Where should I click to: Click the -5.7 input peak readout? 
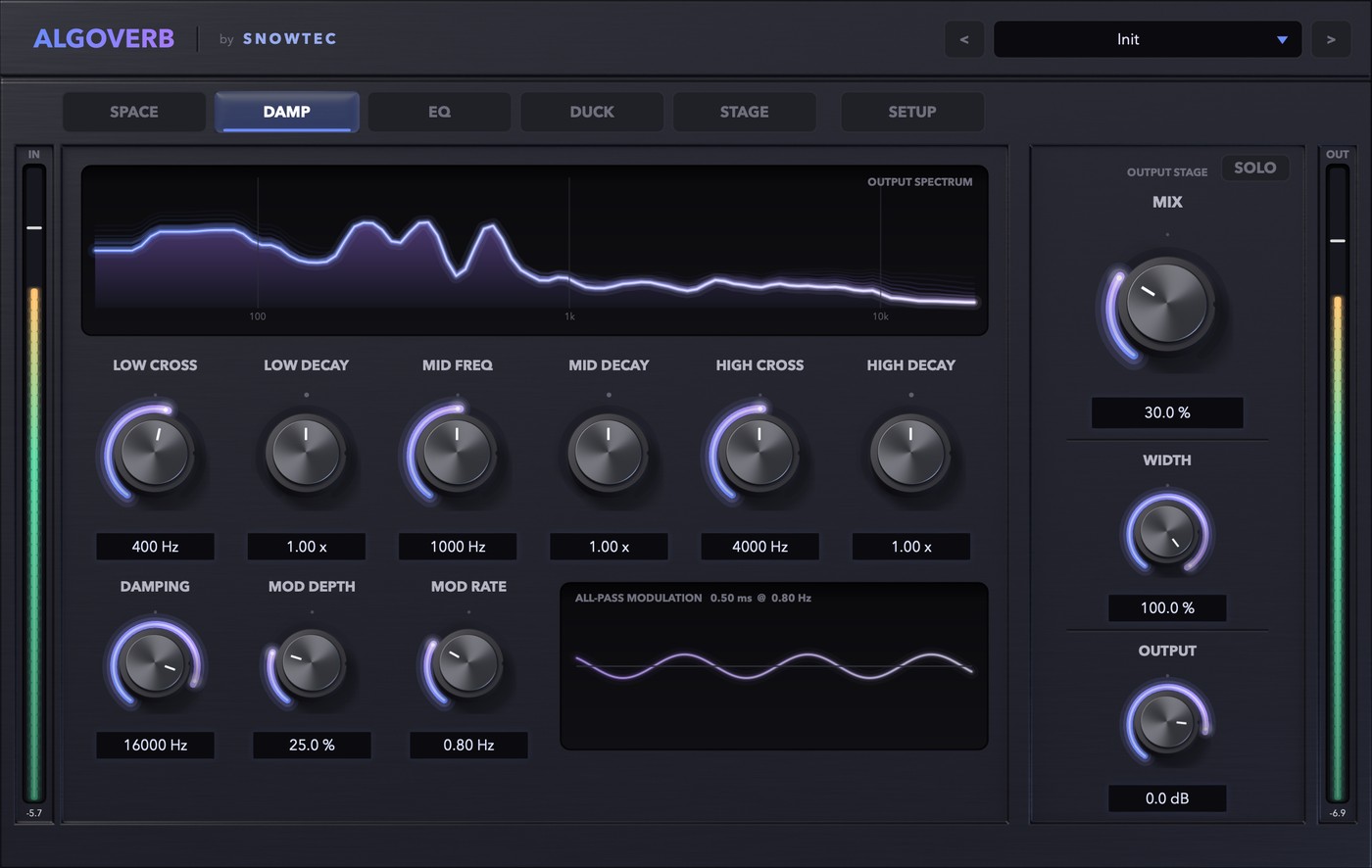point(34,813)
